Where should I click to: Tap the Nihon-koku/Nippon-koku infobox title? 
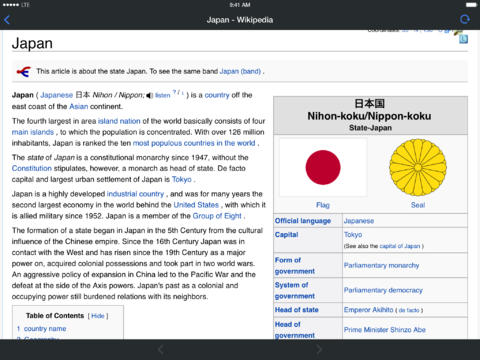click(x=369, y=116)
